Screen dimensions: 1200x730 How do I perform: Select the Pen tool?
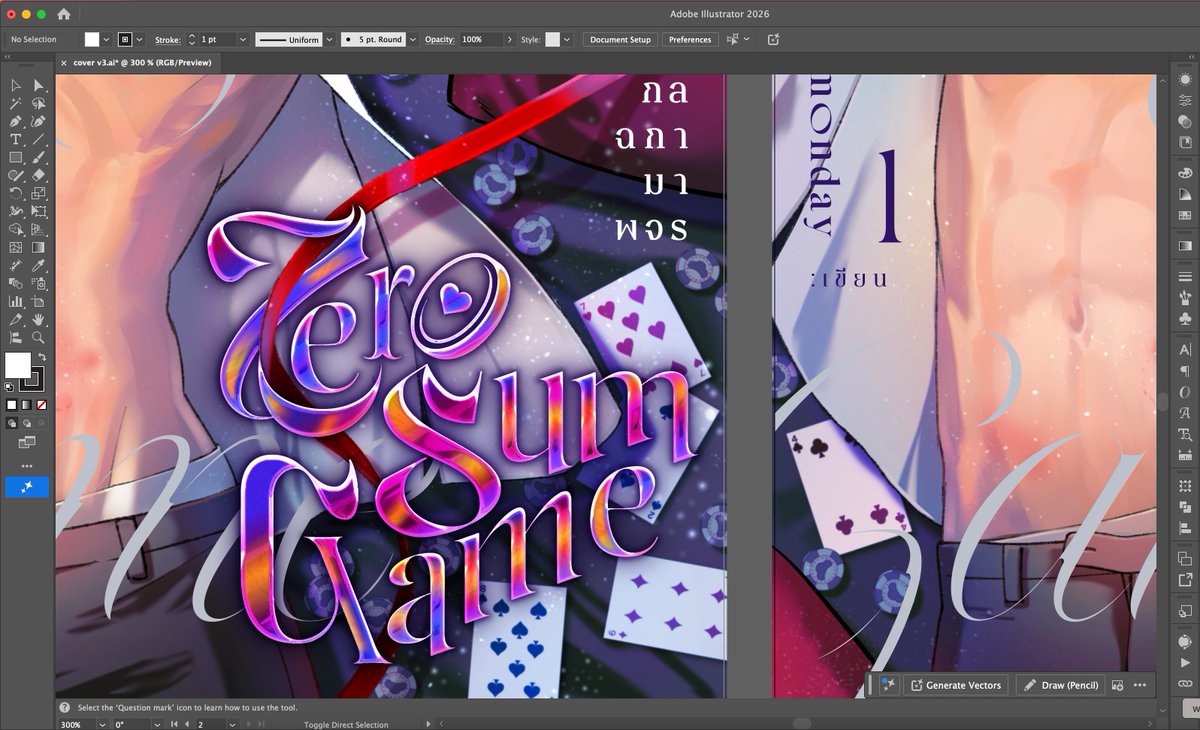tap(16, 121)
